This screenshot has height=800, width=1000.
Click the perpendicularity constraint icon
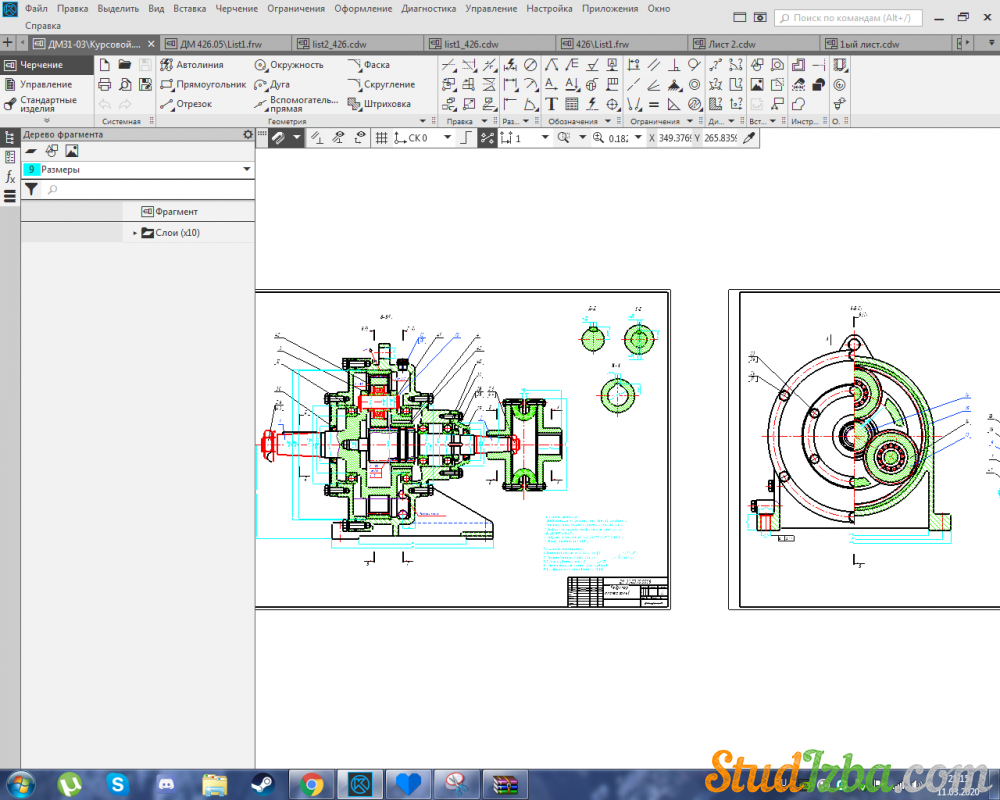point(674,64)
